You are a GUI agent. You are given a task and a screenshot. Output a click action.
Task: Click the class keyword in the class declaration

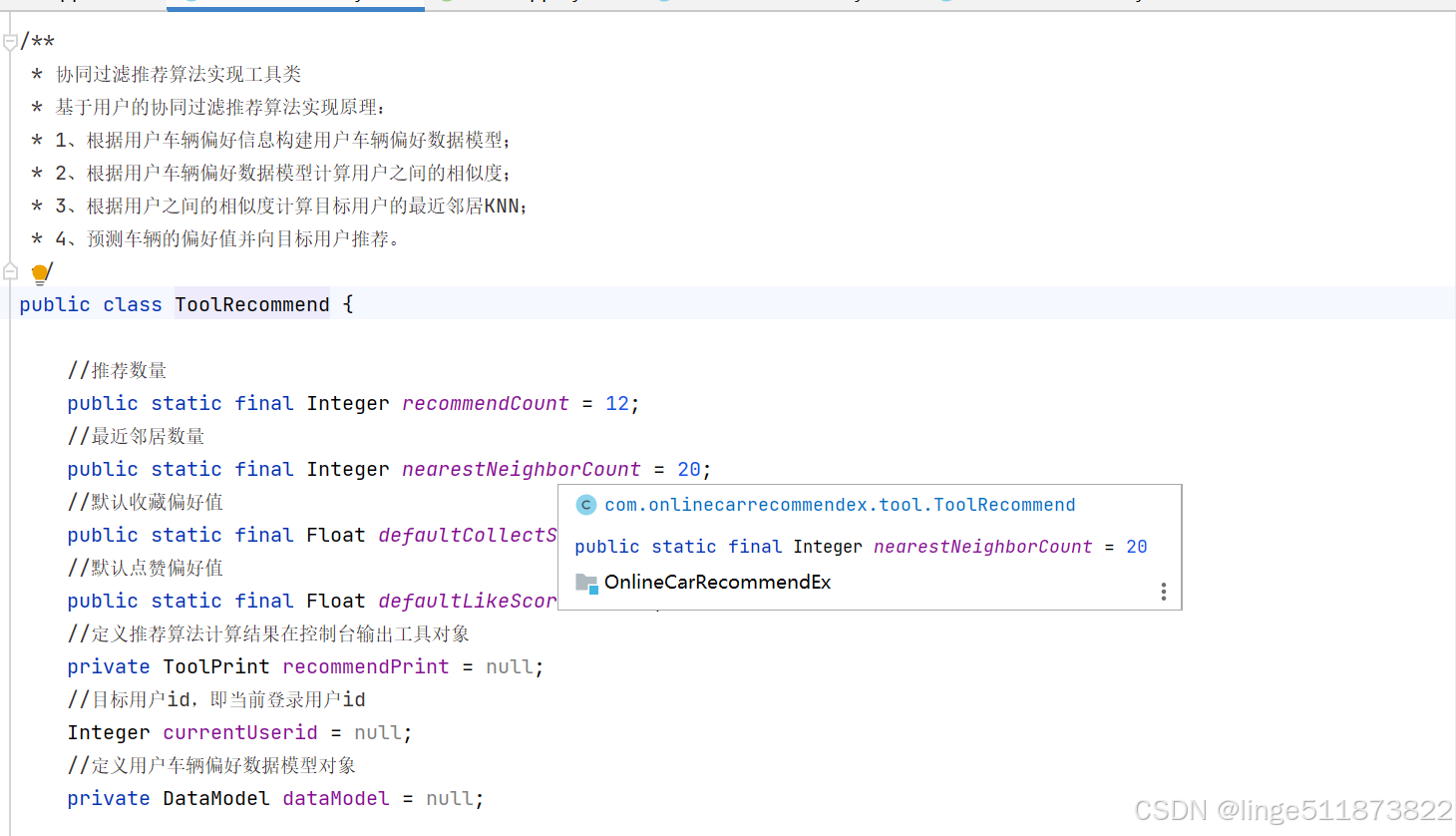click(x=133, y=304)
